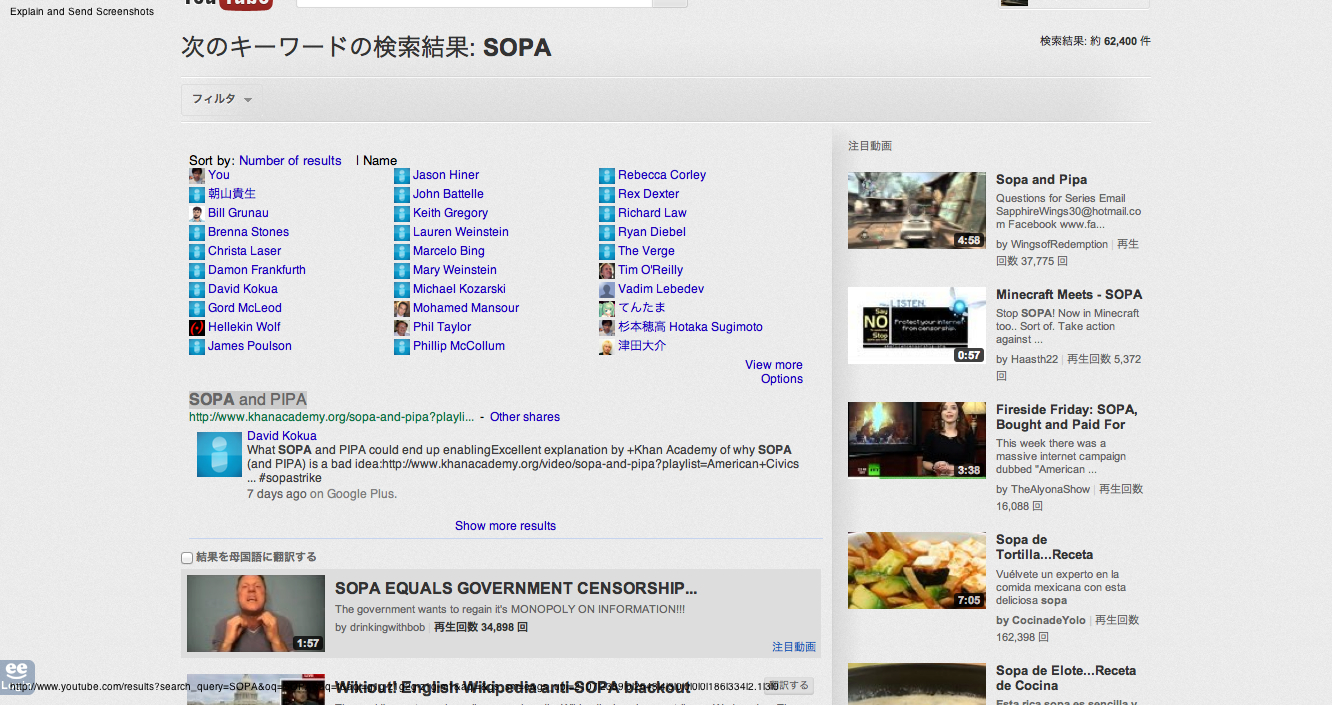Open James Poulson's name link
Image resolution: width=1332 pixels, height=705 pixels.
click(250, 346)
